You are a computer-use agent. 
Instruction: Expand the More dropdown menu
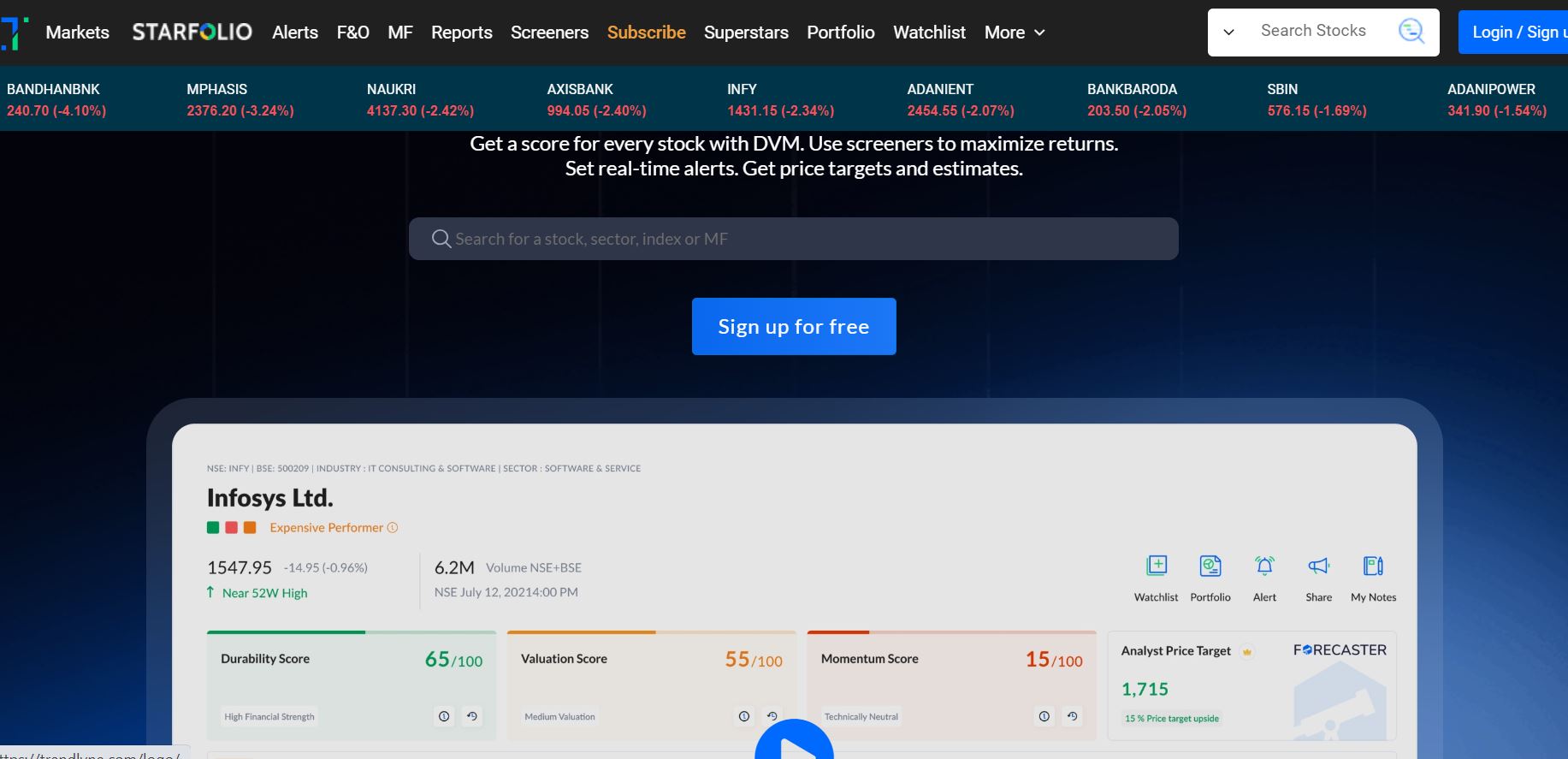(1015, 33)
